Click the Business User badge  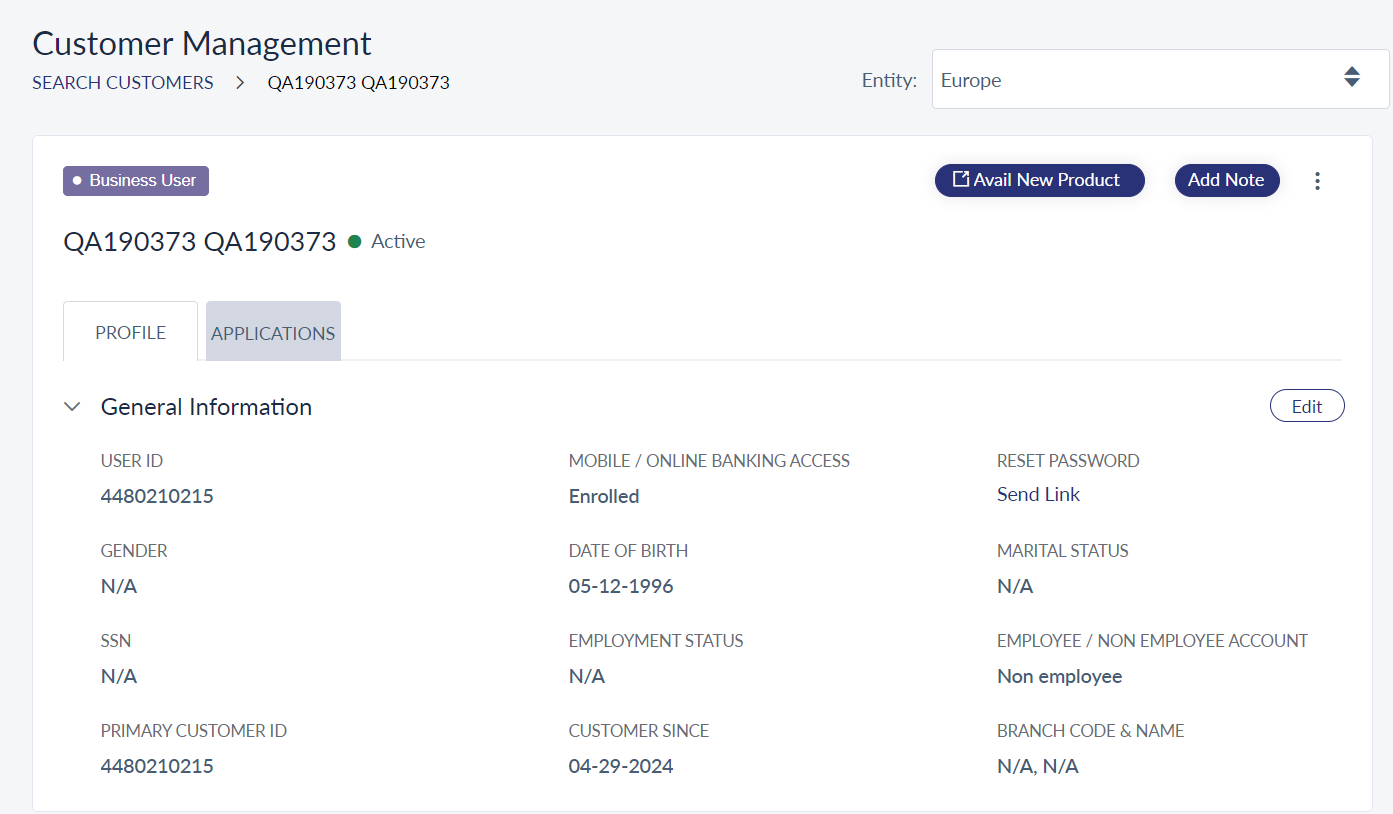click(x=136, y=181)
